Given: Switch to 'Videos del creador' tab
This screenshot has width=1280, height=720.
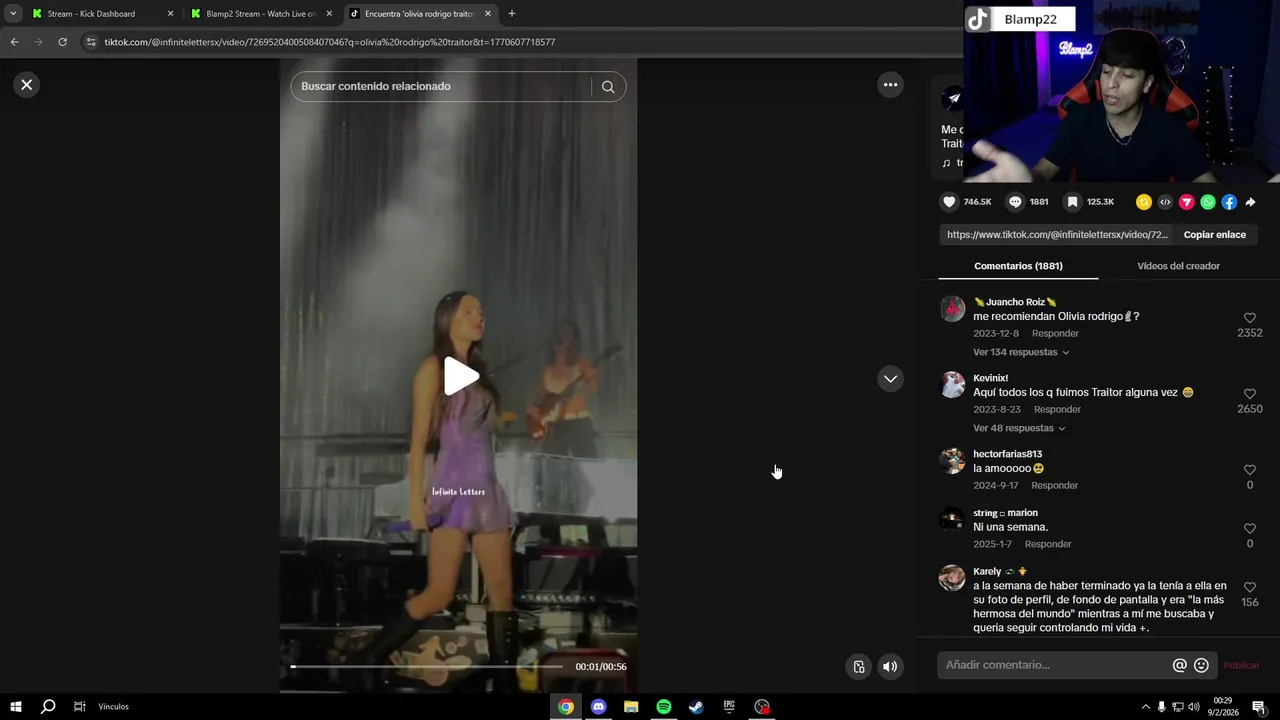Looking at the screenshot, I should point(1178,266).
